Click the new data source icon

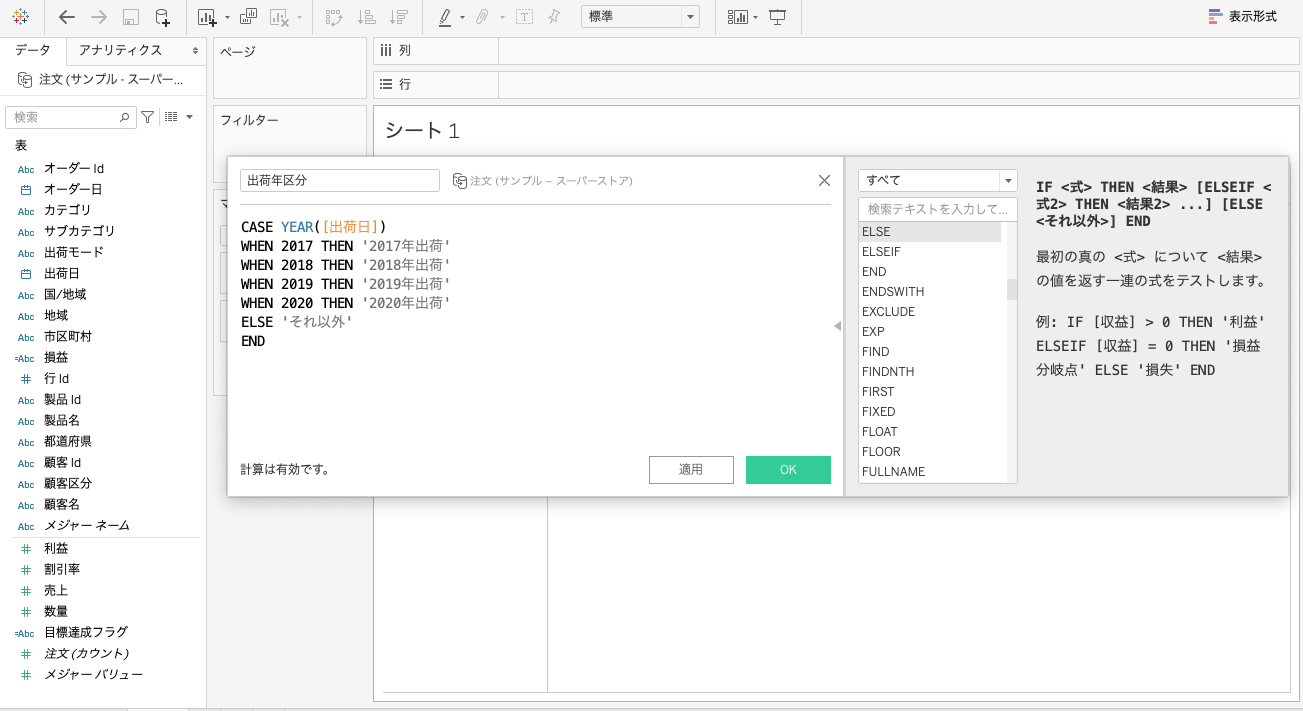click(x=162, y=17)
